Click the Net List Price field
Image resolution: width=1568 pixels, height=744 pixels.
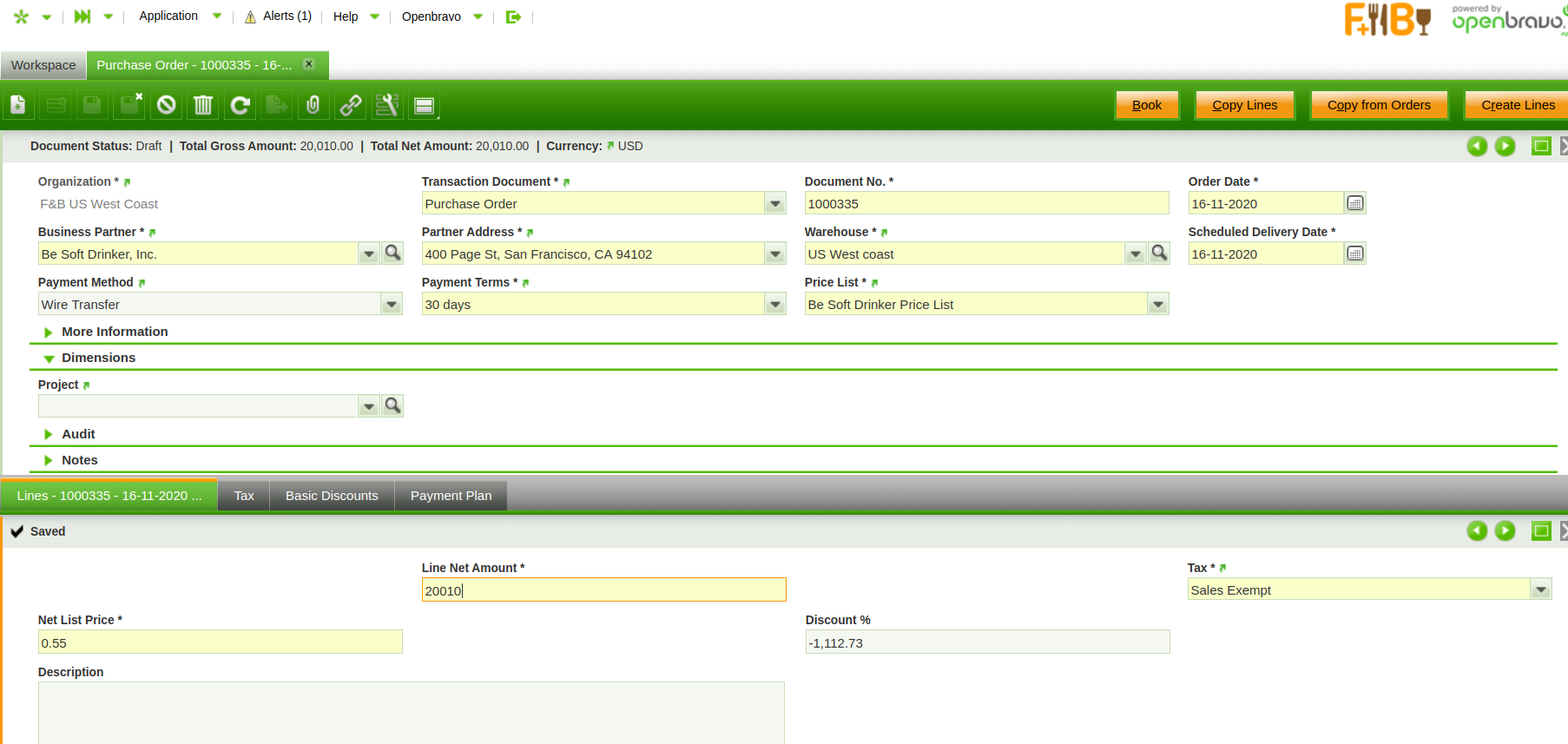pyautogui.click(x=220, y=642)
